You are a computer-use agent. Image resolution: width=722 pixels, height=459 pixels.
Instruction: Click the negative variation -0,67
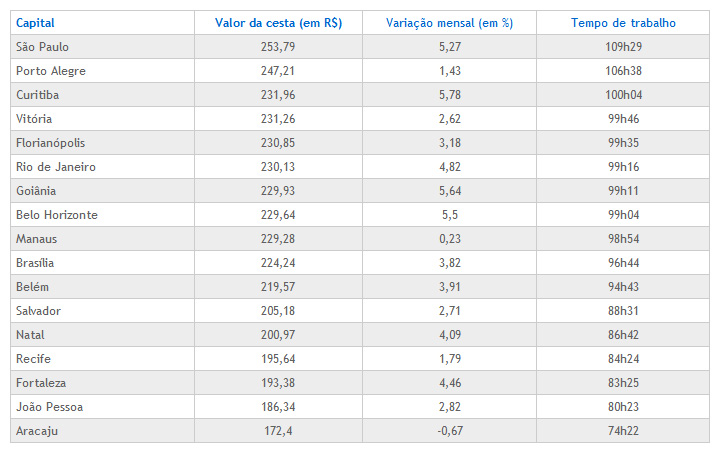point(449,431)
